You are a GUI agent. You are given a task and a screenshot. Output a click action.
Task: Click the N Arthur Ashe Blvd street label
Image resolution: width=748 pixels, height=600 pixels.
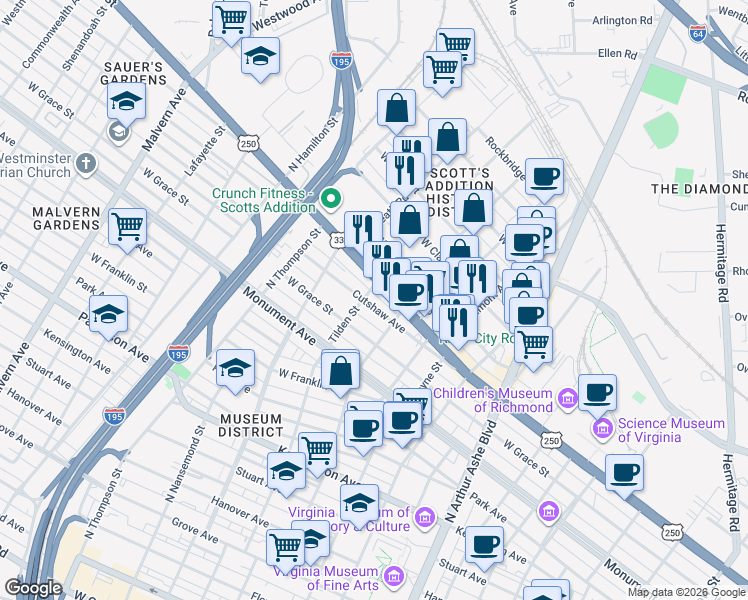471,472
